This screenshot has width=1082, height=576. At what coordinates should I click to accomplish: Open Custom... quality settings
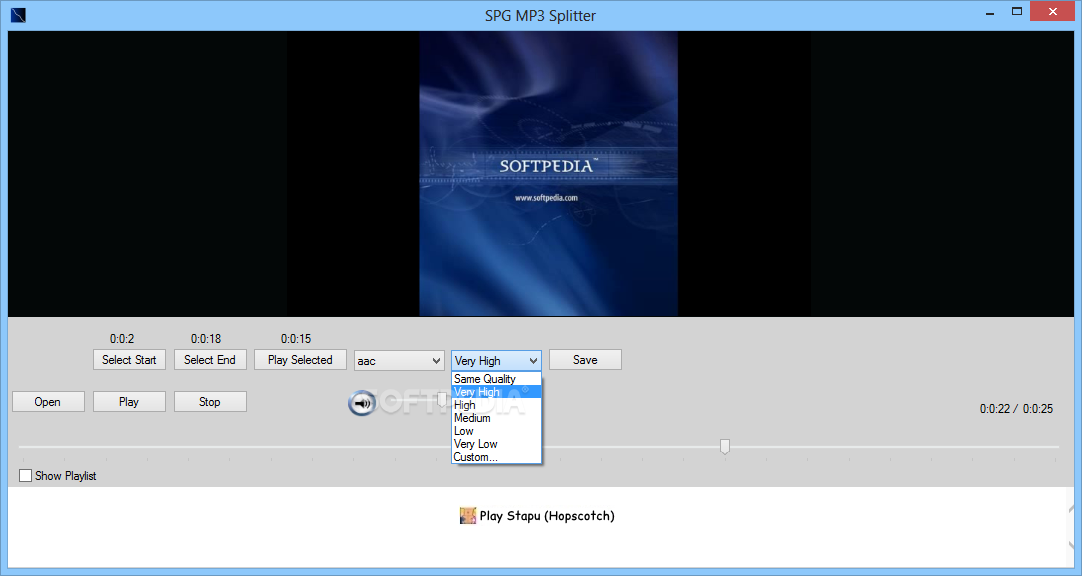(x=496, y=457)
